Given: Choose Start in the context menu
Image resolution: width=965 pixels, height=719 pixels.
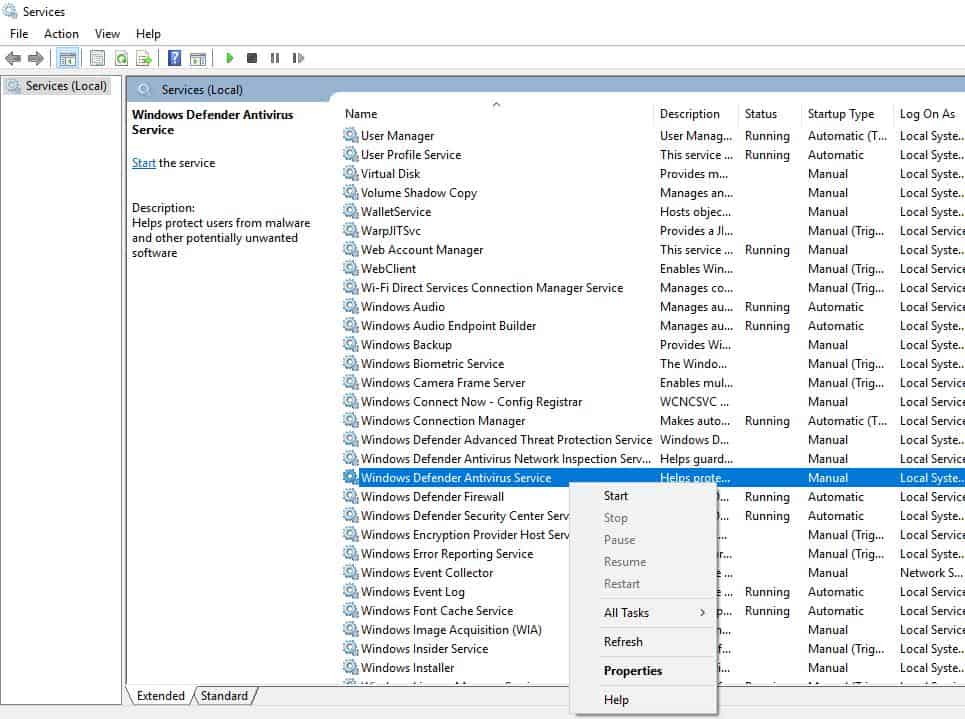Looking at the screenshot, I should pyautogui.click(x=616, y=496).
